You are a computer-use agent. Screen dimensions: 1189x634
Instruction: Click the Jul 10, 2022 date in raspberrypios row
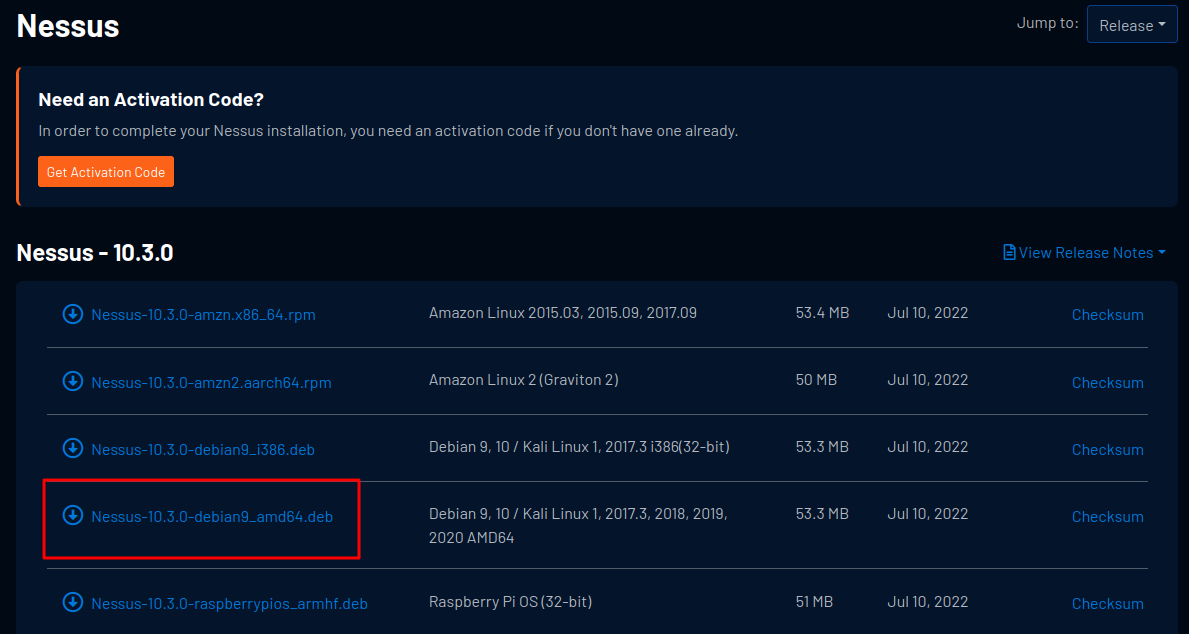point(927,602)
